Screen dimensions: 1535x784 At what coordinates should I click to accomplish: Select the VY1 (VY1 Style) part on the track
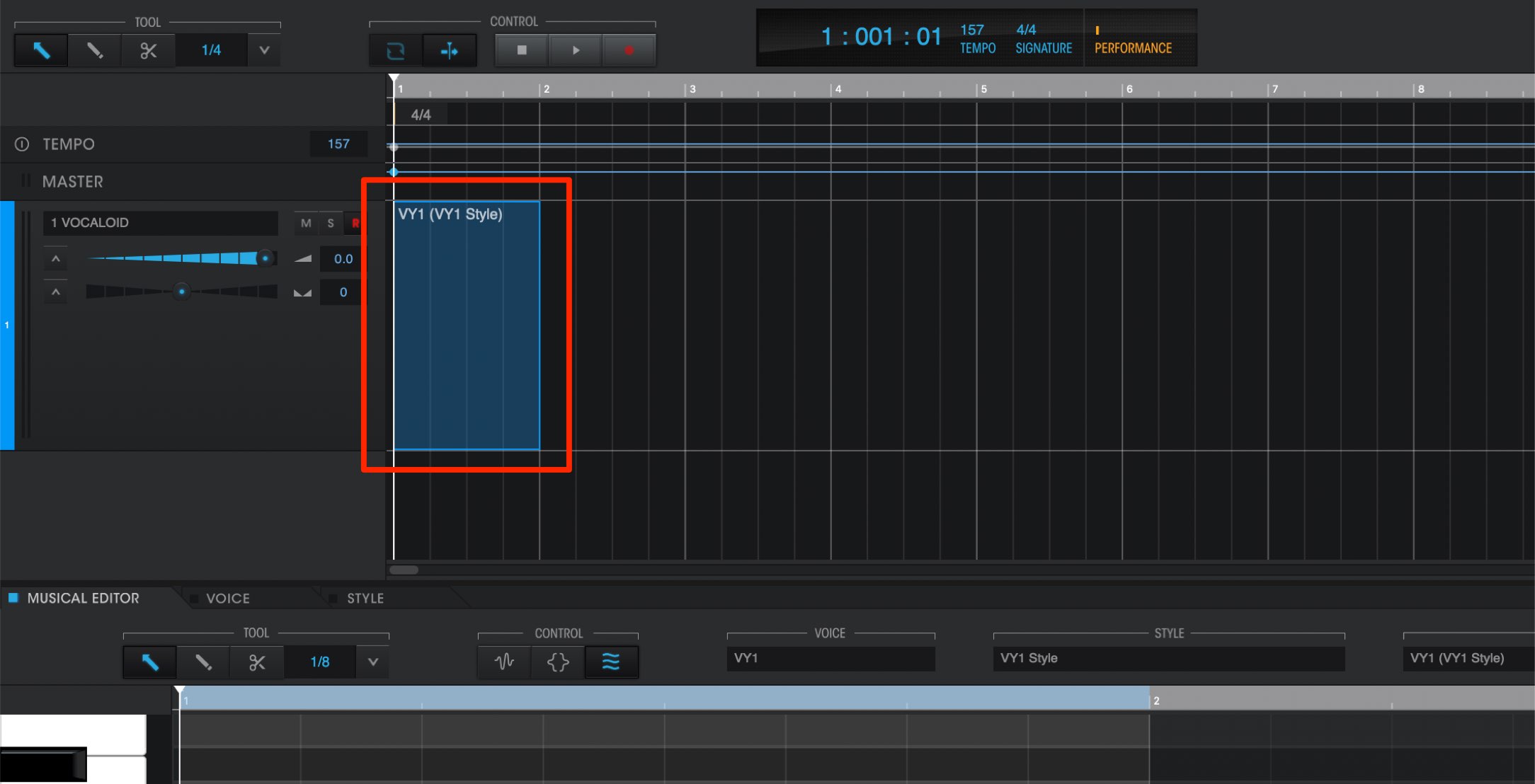(x=467, y=325)
